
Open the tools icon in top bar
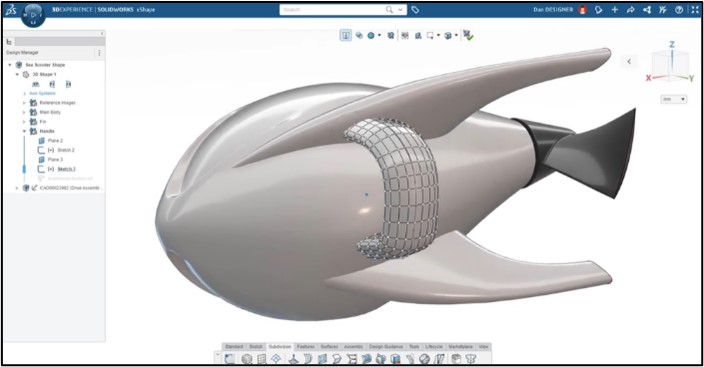(663, 9)
